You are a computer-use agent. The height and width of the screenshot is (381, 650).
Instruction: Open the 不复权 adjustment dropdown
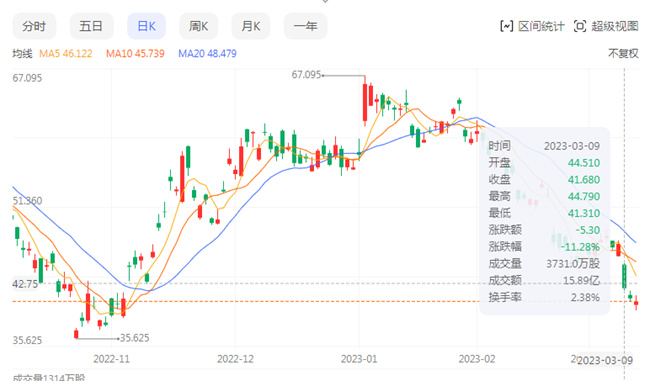click(623, 53)
